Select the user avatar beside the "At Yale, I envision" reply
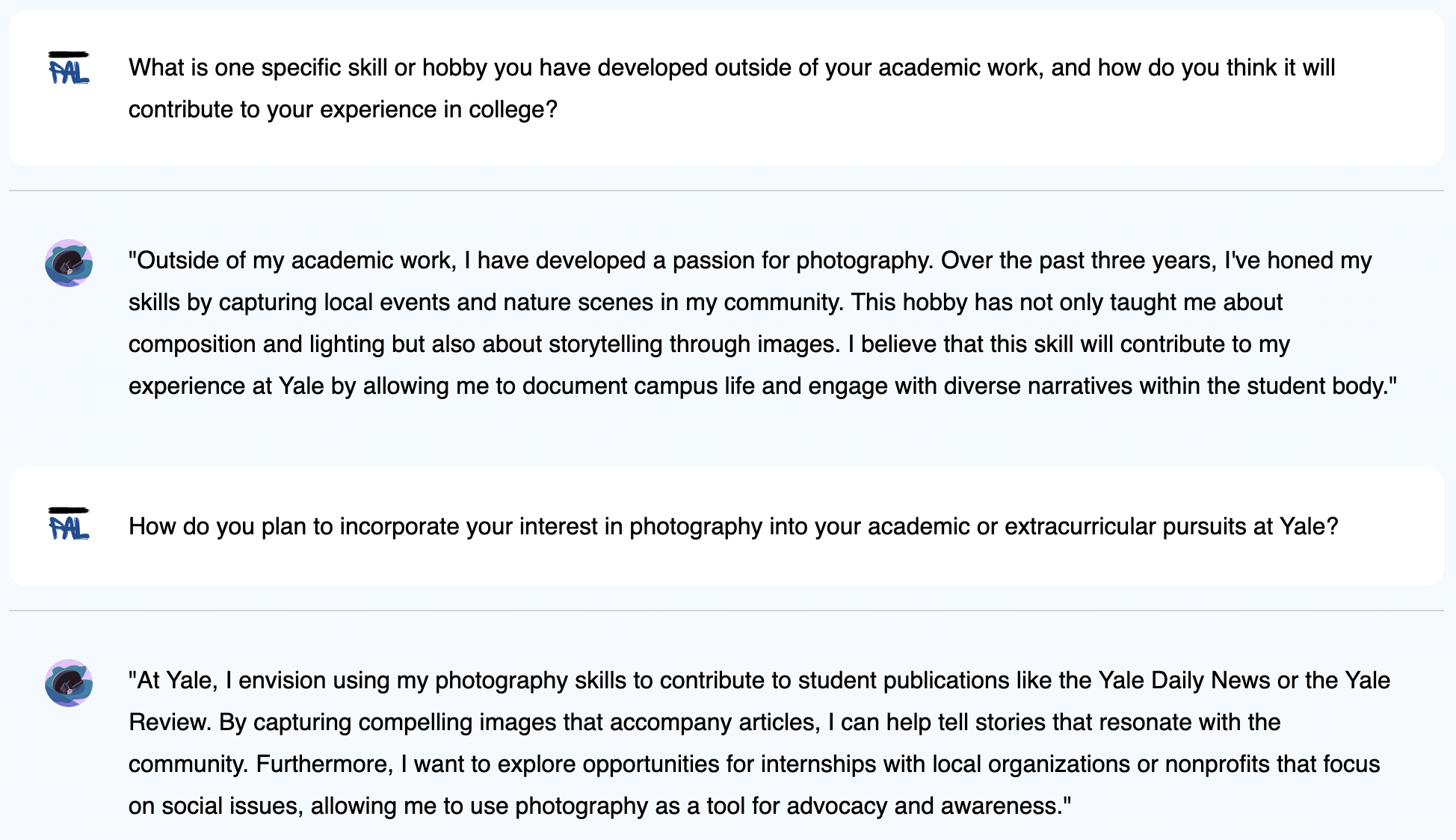The height and width of the screenshot is (840, 1456). pos(69,683)
